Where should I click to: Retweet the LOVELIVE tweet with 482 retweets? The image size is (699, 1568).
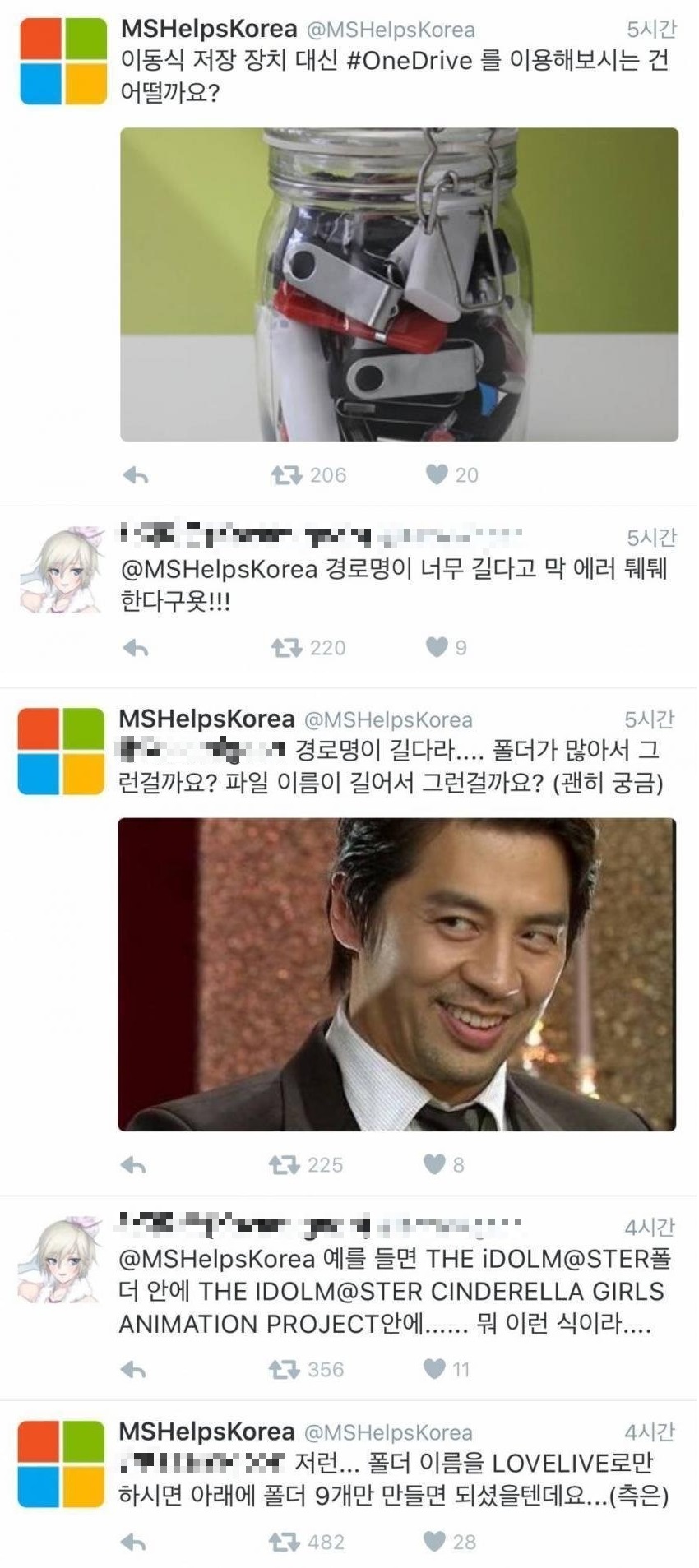point(285,1542)
